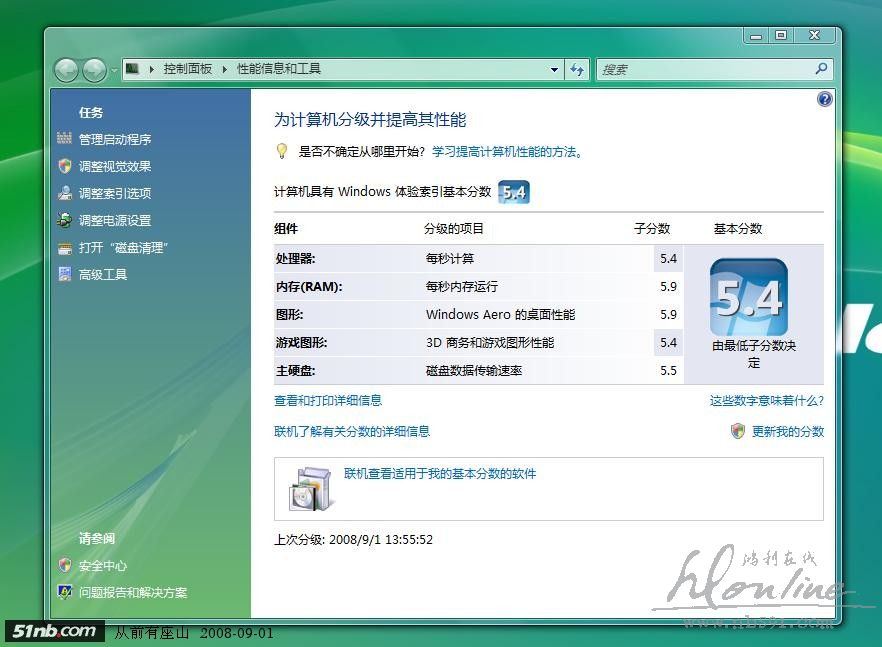This screenshot has width=882, height=647.
Task: Click inside the 搜索 search field
Action: (x=705, y=70)
